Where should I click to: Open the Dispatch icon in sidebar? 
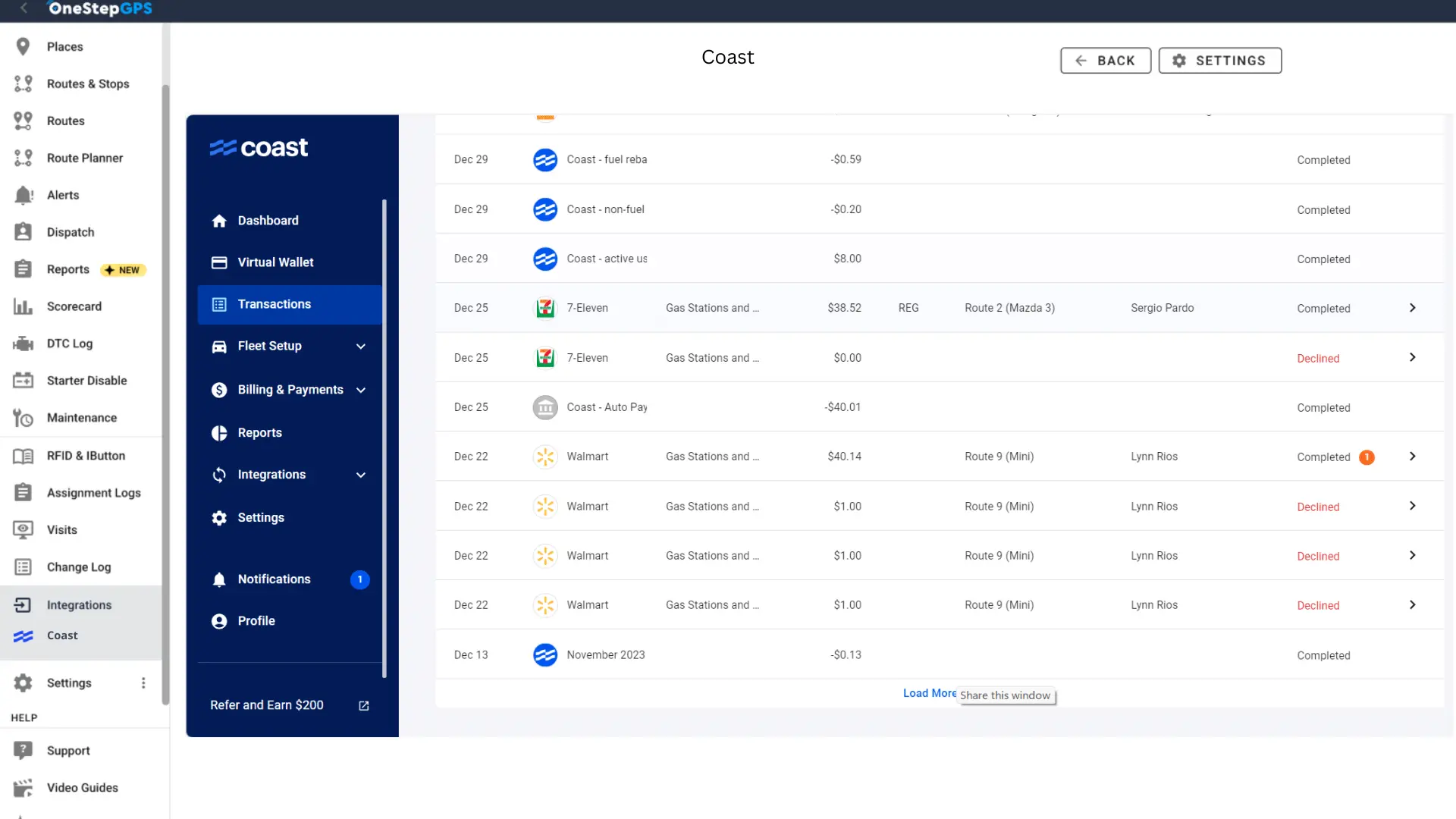[23, 232]
